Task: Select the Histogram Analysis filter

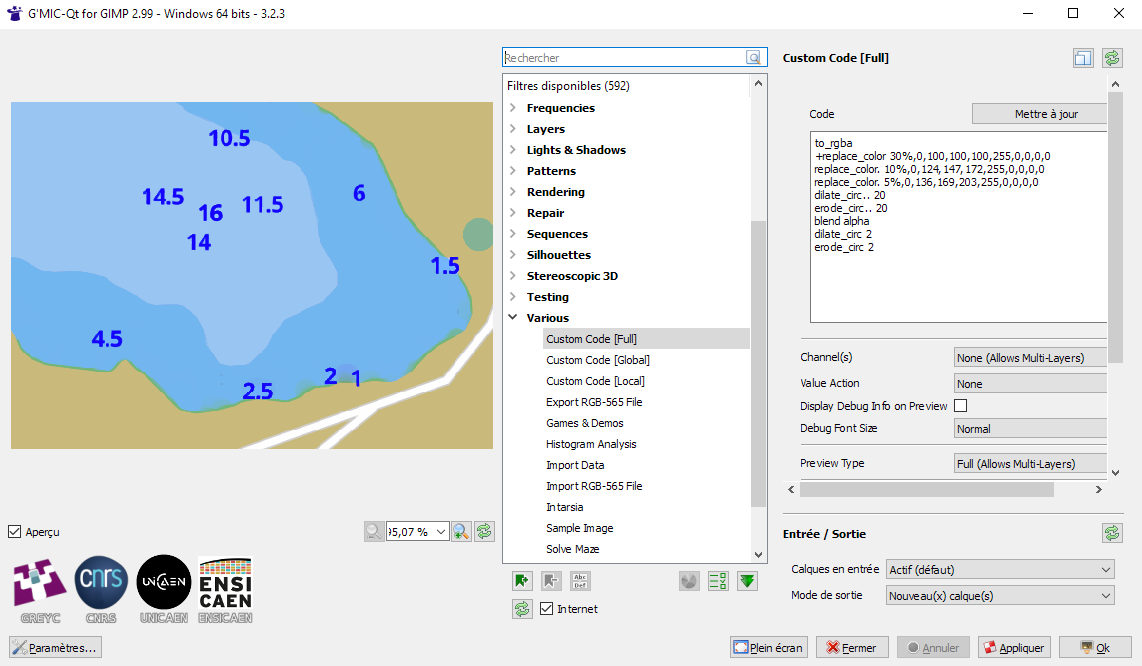Action: 591,444
